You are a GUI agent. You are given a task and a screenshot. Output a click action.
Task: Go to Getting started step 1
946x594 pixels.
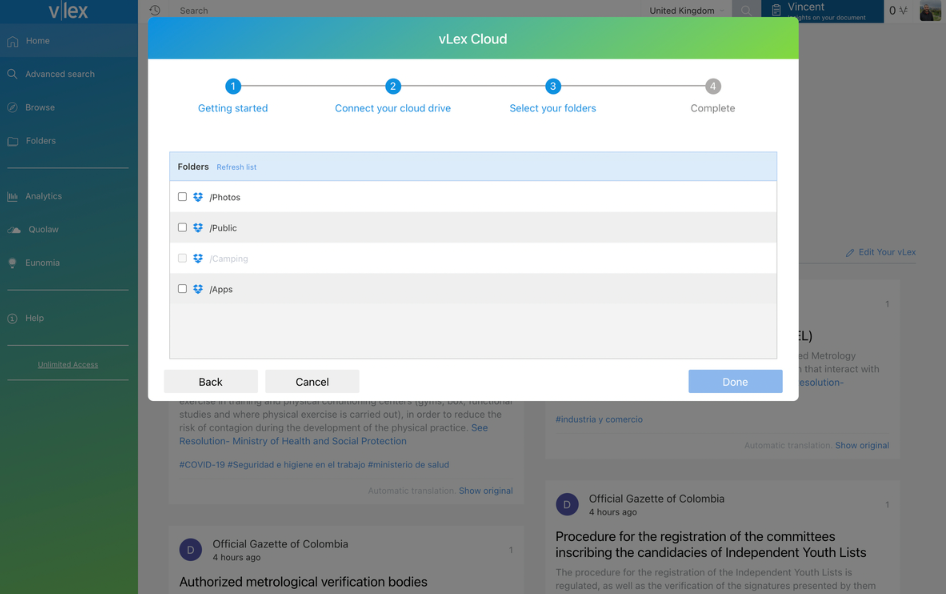click(x=233, y=87)
